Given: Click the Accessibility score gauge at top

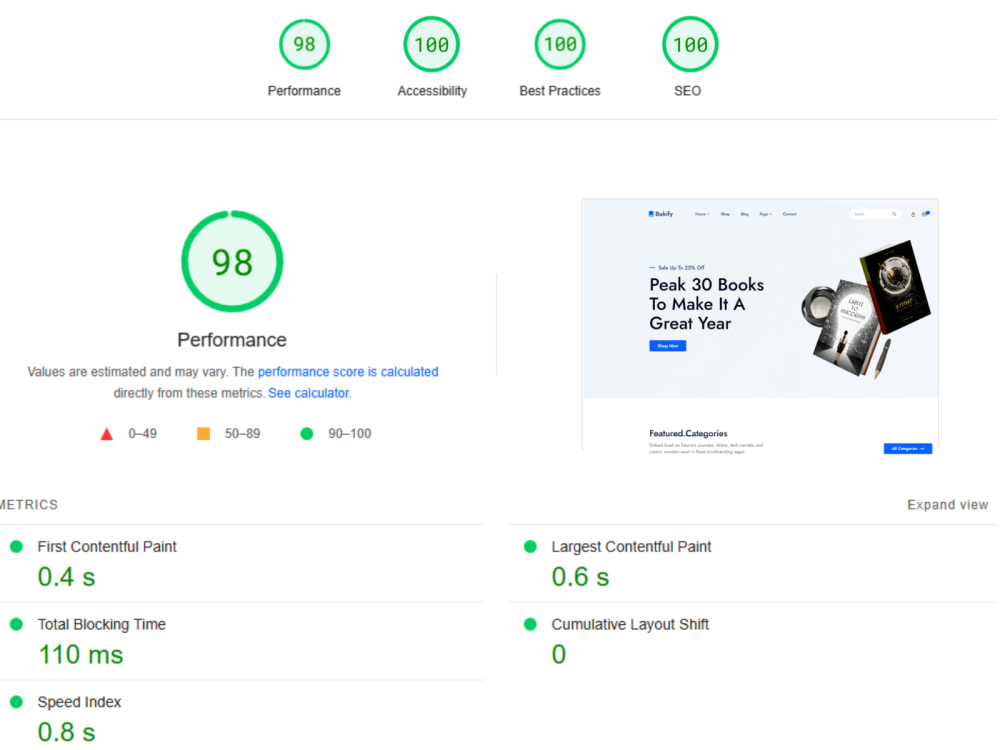Looking at the screenshot, I should click(432, 44).
